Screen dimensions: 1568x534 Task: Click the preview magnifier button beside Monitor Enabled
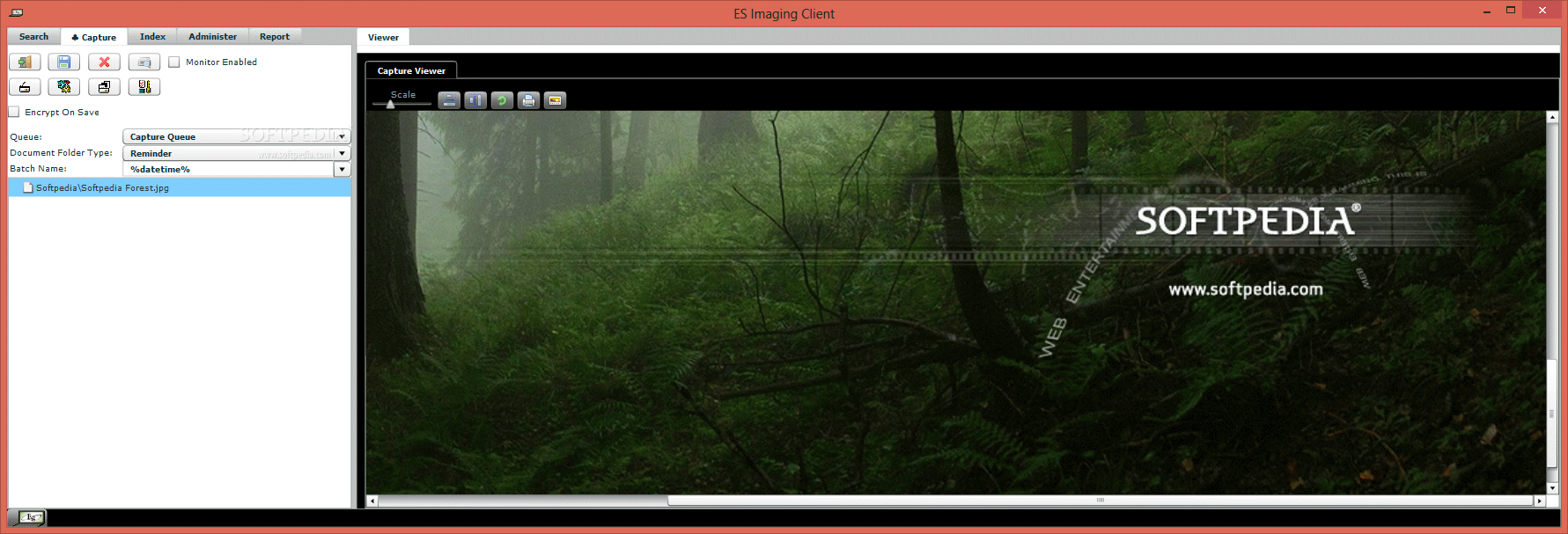tap(144, 62)
